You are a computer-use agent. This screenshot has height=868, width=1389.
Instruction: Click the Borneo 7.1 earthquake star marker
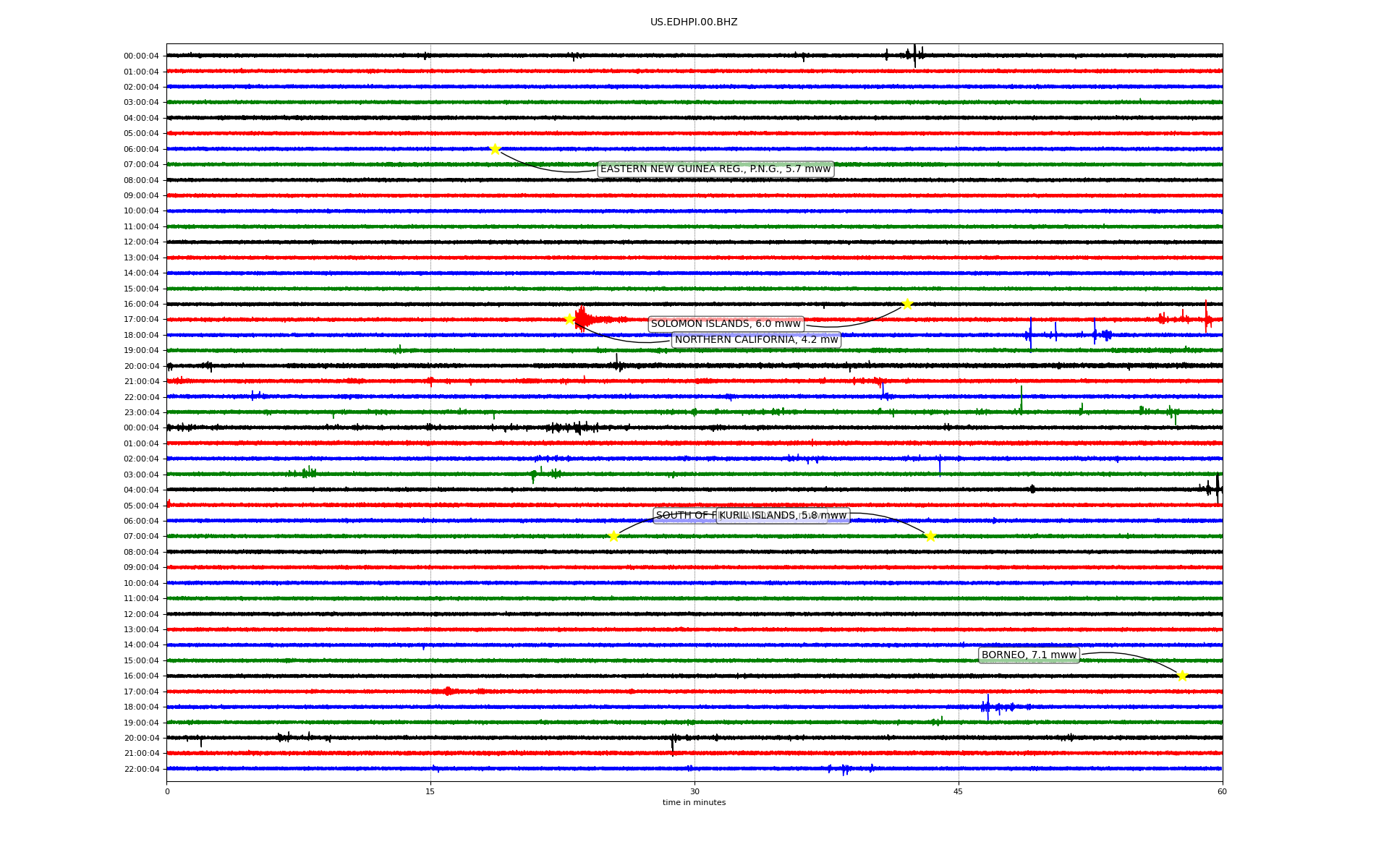point(1182,676)
